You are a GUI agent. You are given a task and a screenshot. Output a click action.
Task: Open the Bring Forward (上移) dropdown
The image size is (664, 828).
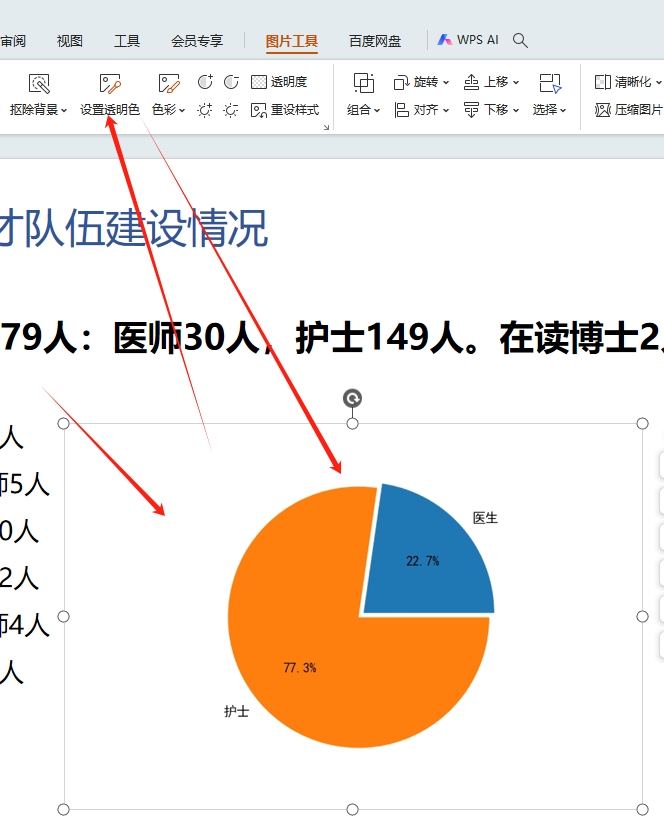(x=516, y=82)
